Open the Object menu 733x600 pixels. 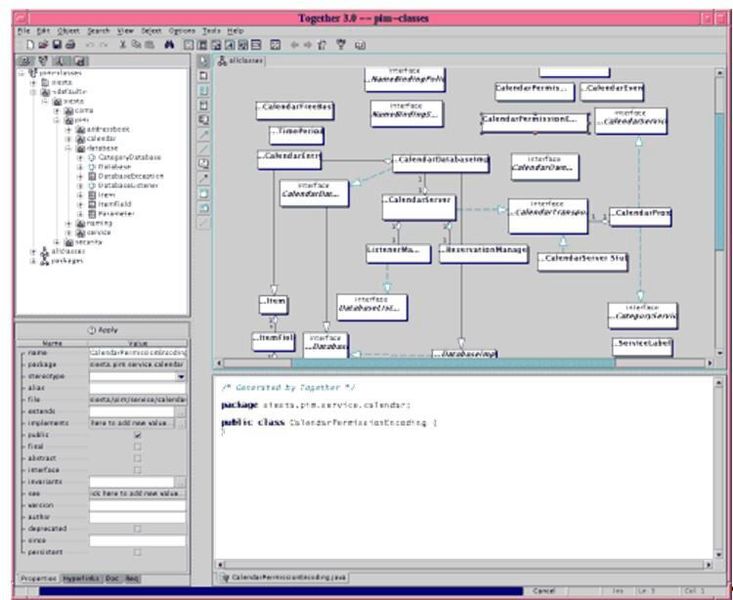click(68, 31)
